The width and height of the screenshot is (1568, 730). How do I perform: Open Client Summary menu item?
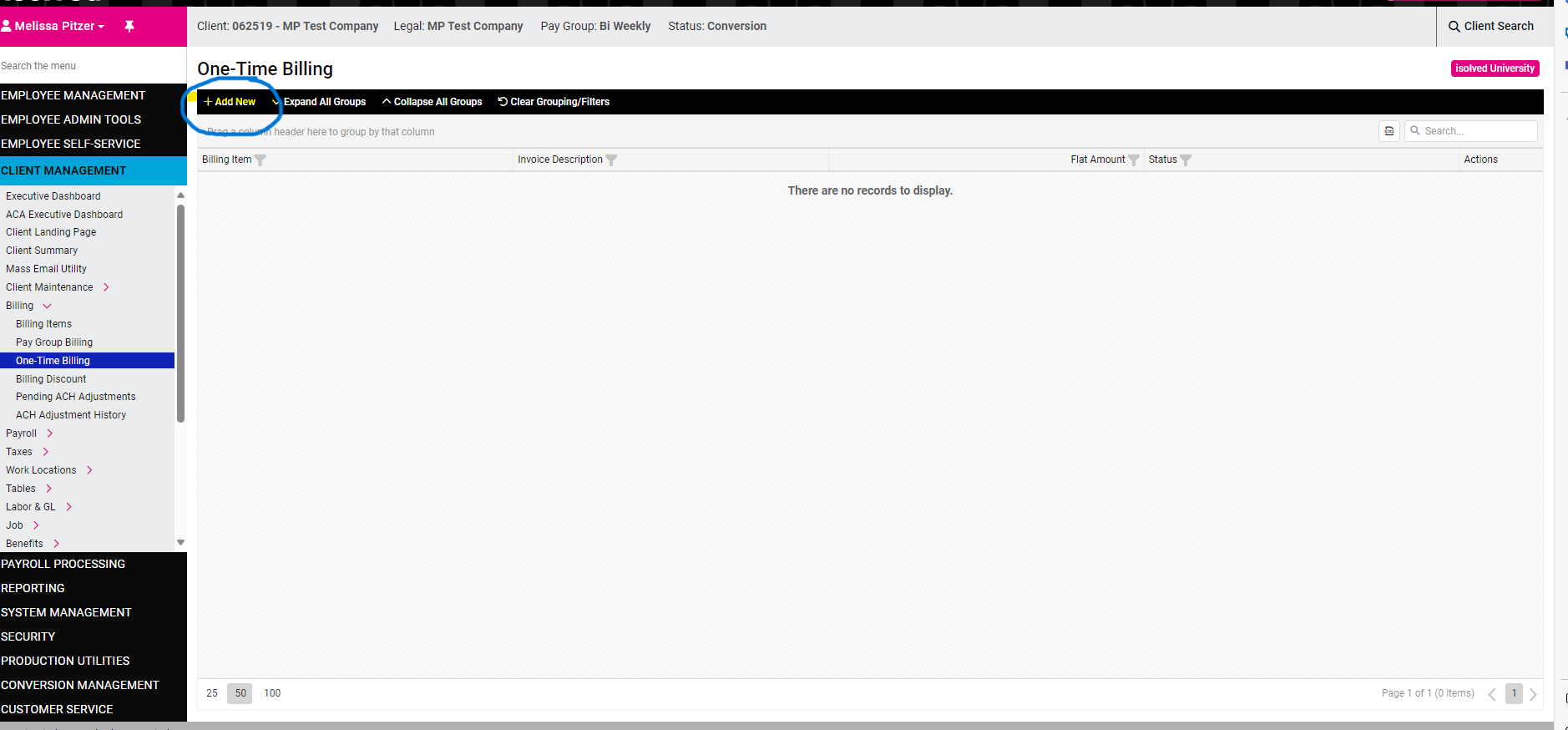pos(42,251)
